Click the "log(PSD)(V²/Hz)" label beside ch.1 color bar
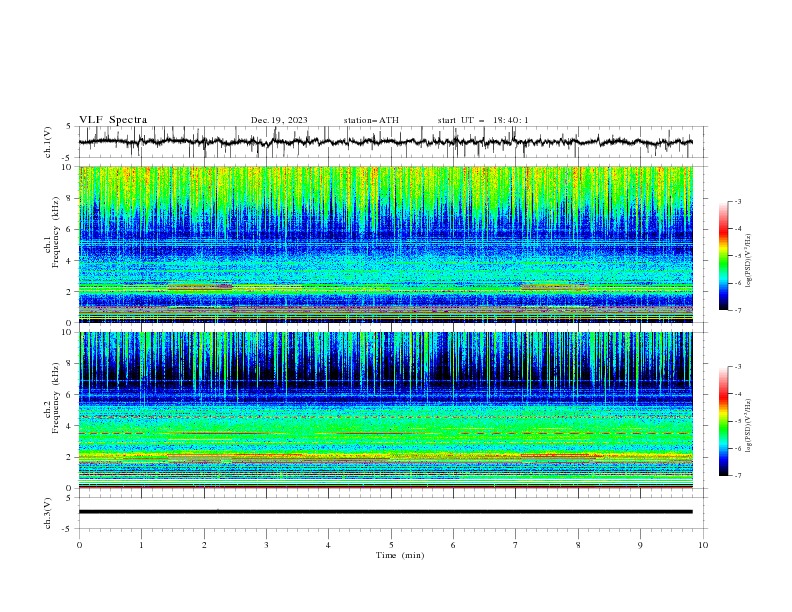Viewport: 792px width, 612px height. point(748,261)
